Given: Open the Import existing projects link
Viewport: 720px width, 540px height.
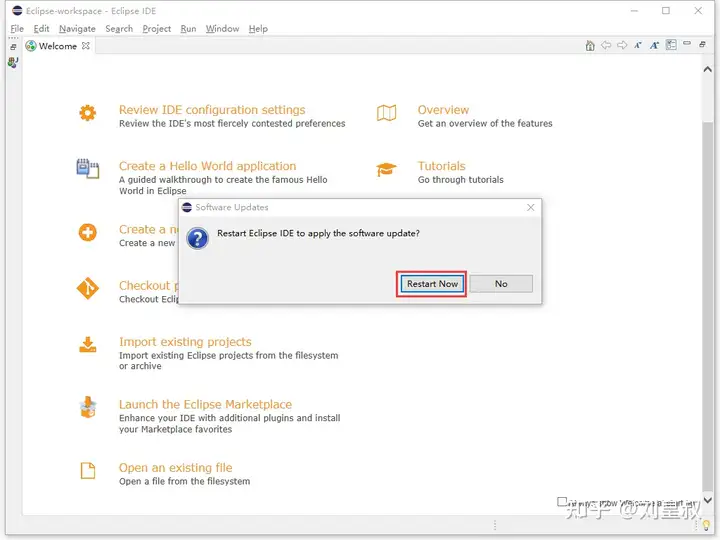Looking at the screenshot, I should coord(185,342).
